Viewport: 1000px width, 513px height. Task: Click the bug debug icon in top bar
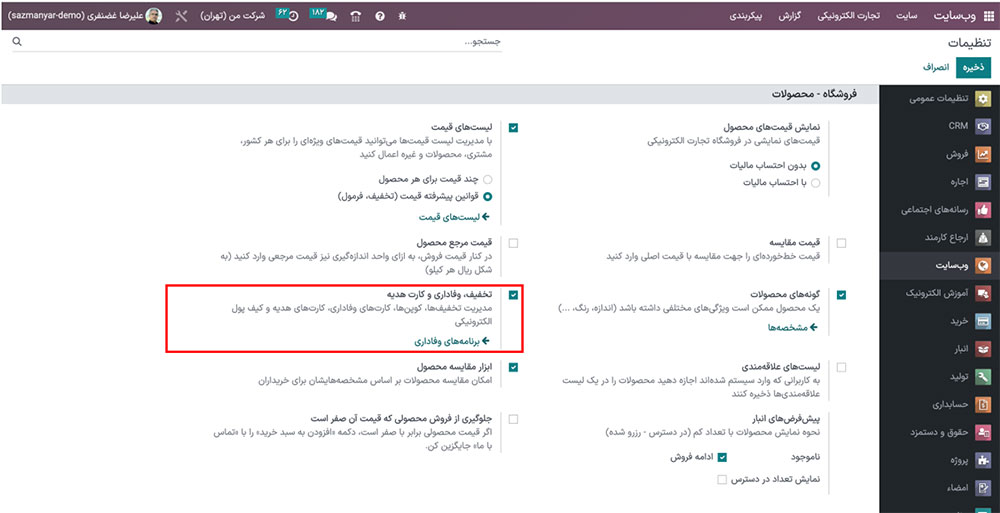point(401,17)
